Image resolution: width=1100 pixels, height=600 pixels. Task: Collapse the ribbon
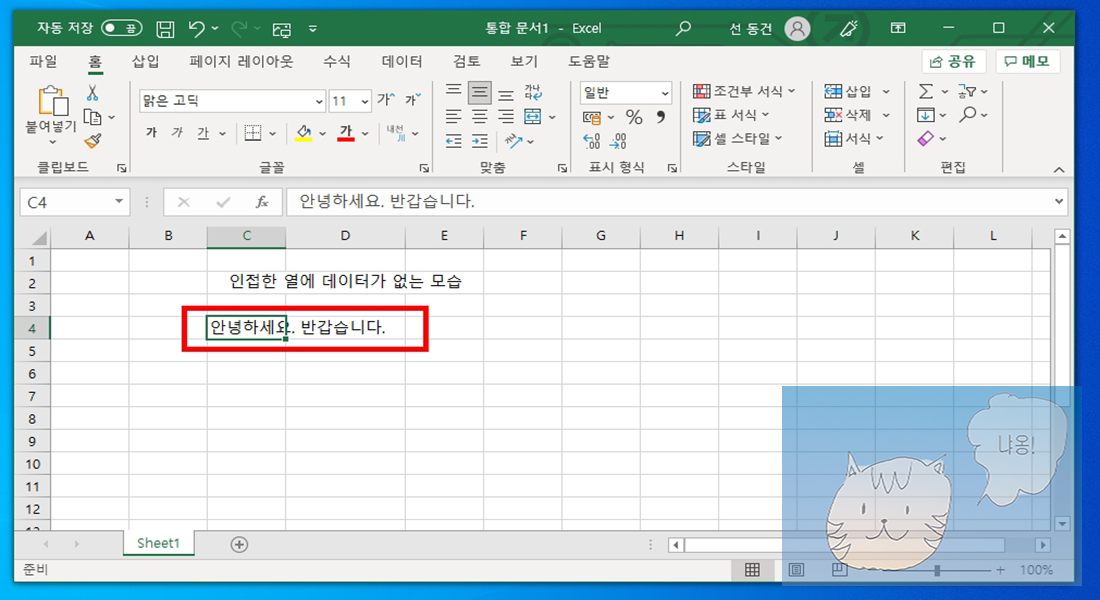[1059, 170]
